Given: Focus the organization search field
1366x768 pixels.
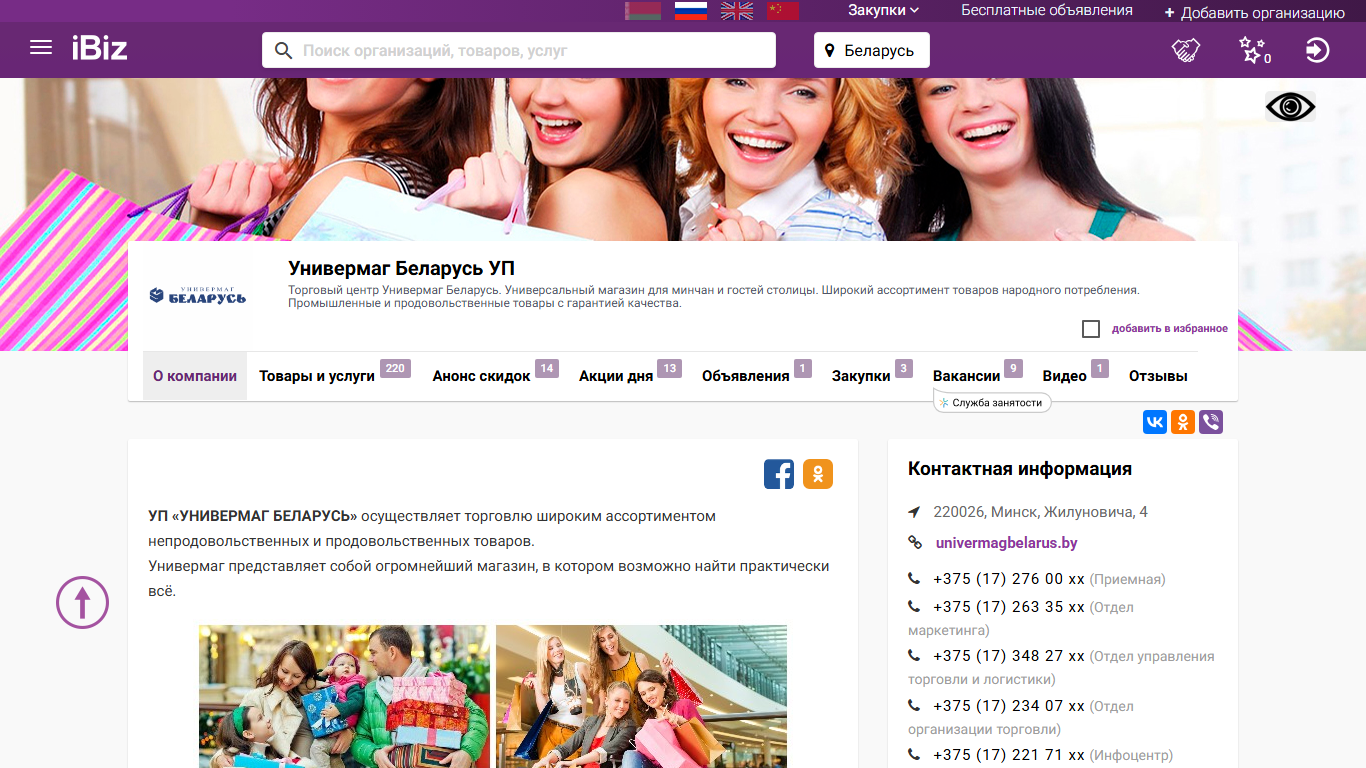Looking at the screenshot, I should [519, 50].
